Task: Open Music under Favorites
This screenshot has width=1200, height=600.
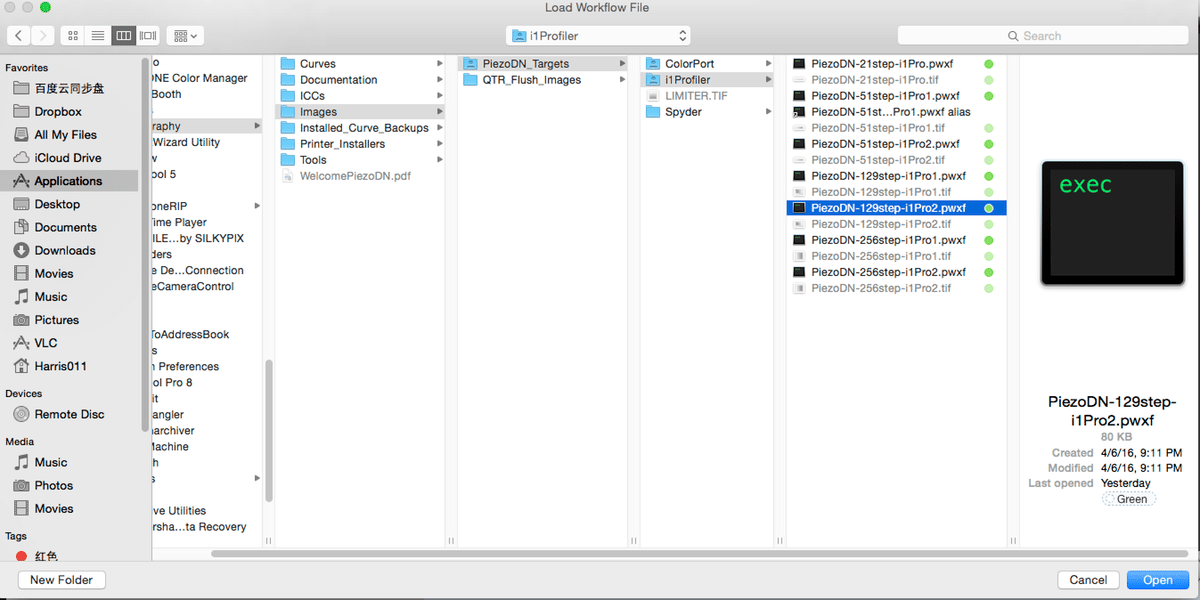Action: tap(51, 297)
